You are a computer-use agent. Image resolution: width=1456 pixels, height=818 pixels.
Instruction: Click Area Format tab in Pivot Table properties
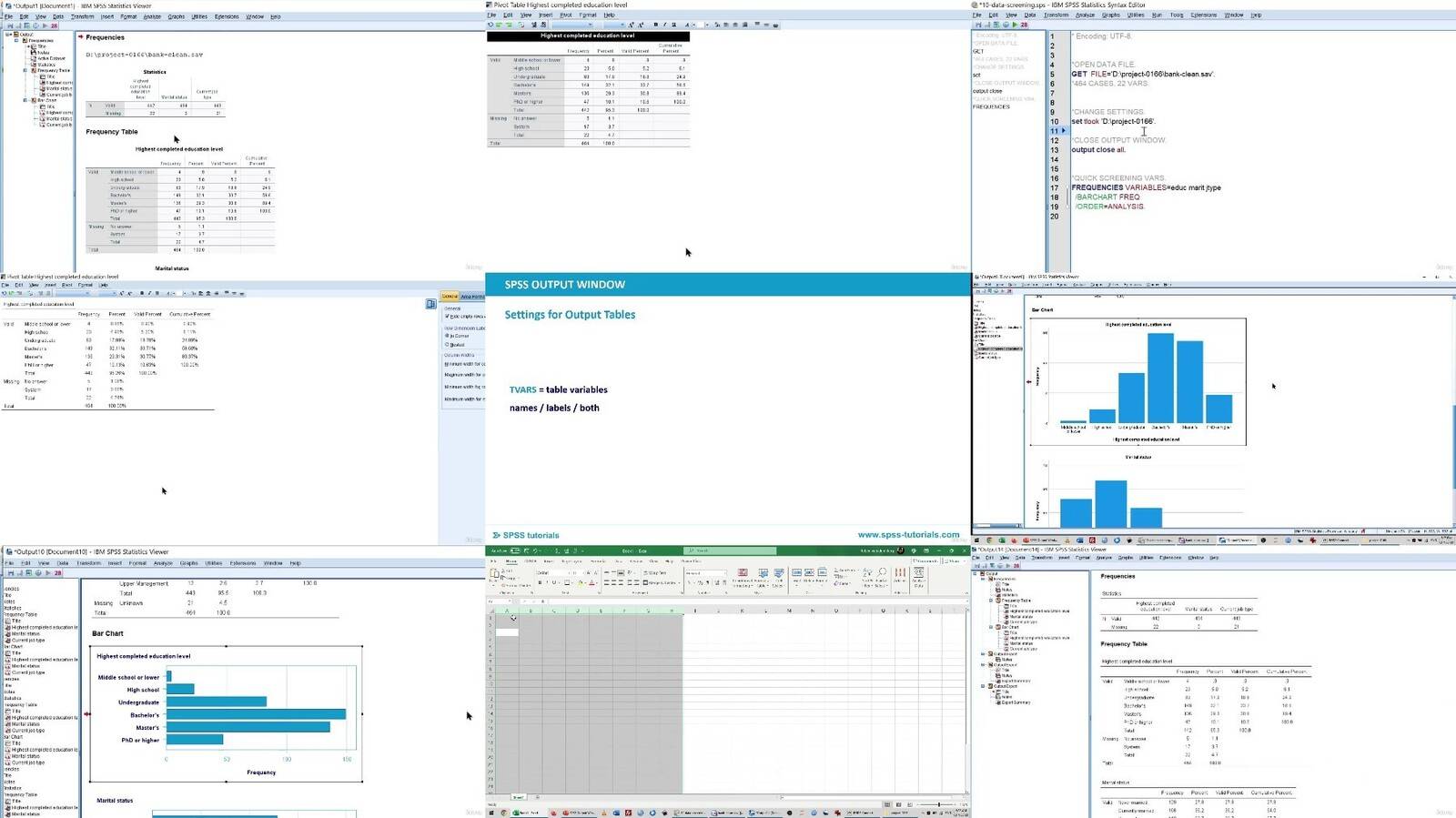(x=472, y=297)
